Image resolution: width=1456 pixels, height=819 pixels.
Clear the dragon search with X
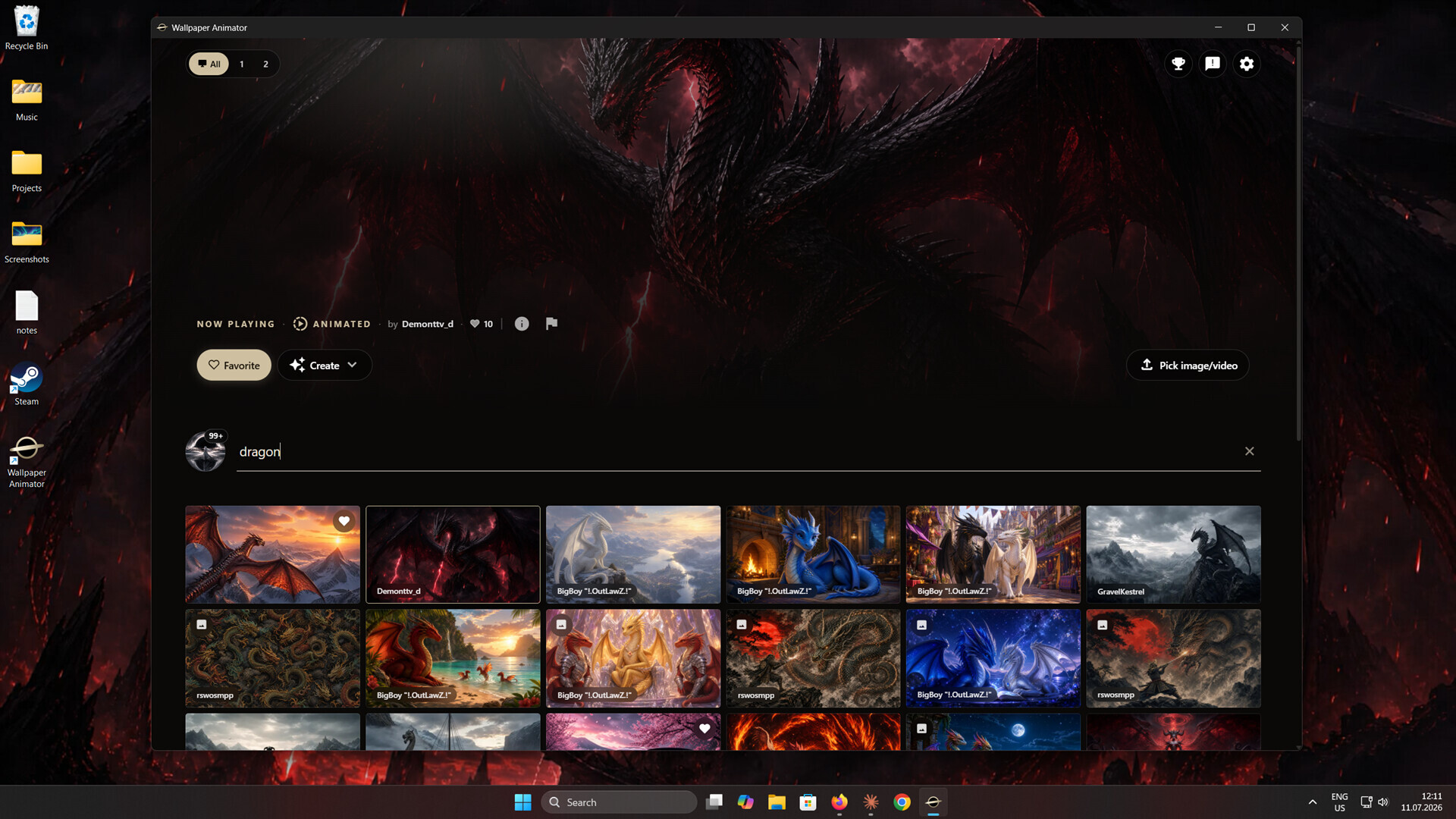tap(1250, 451)
